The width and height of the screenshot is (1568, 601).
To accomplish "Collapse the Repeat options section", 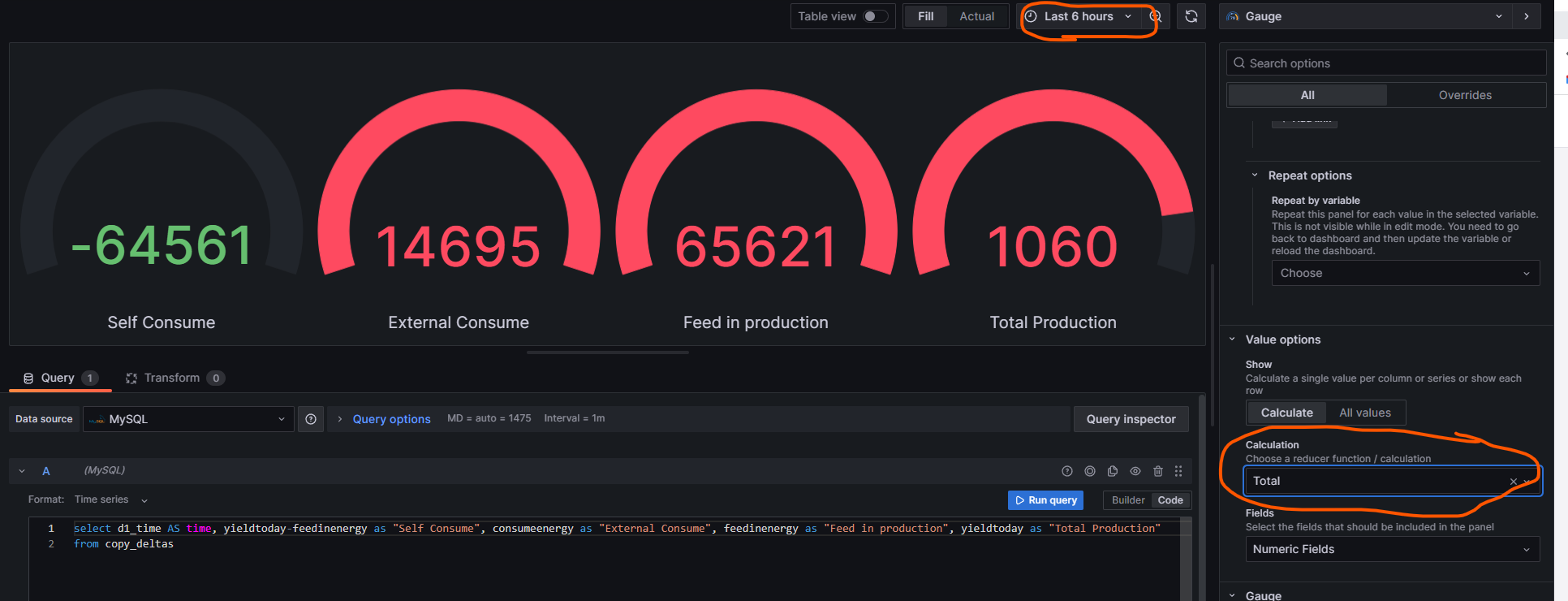I will (x=1255, y=175).
